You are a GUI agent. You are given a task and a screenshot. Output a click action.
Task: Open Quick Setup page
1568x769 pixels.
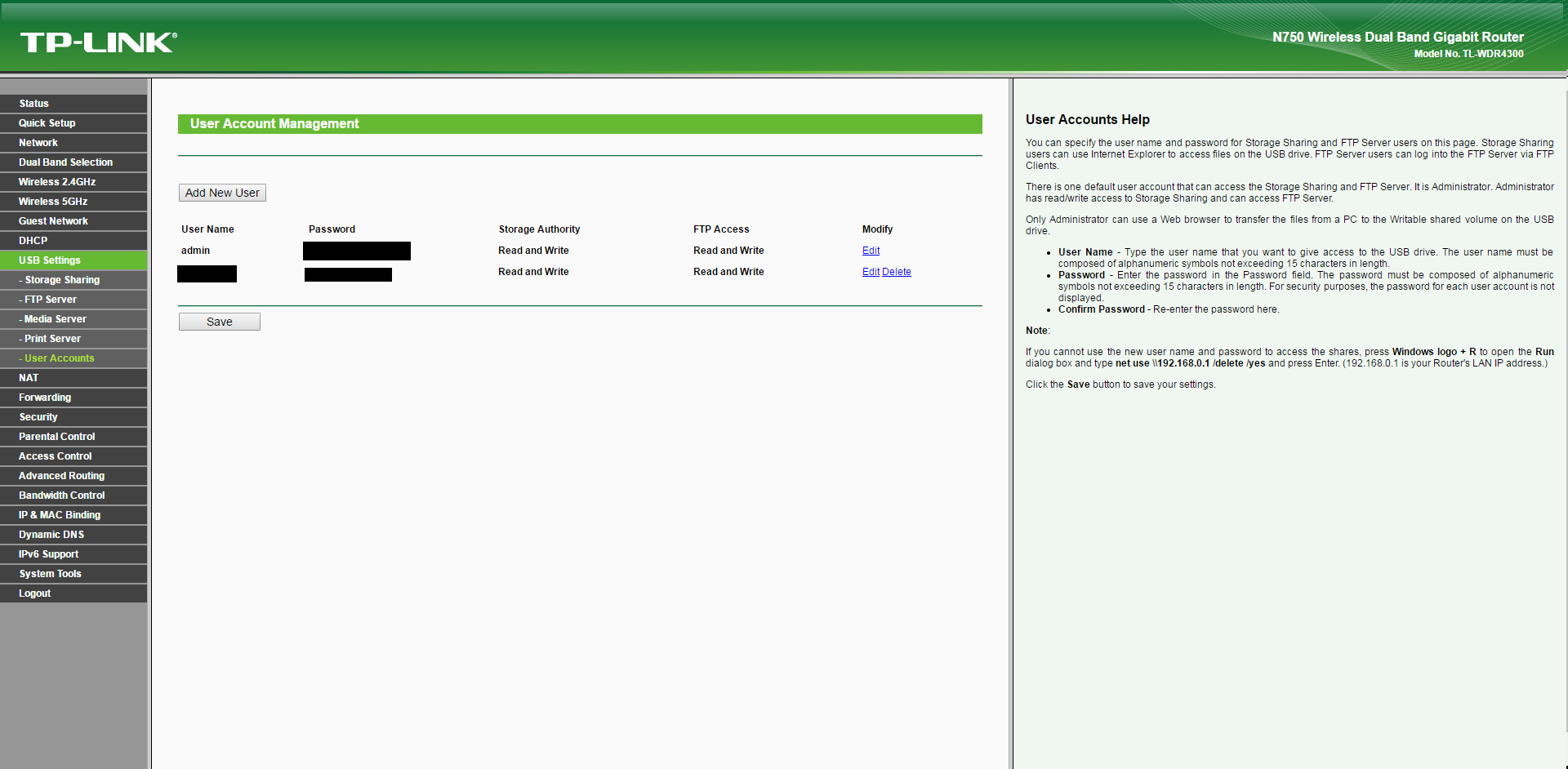click(x=73, y=123)
